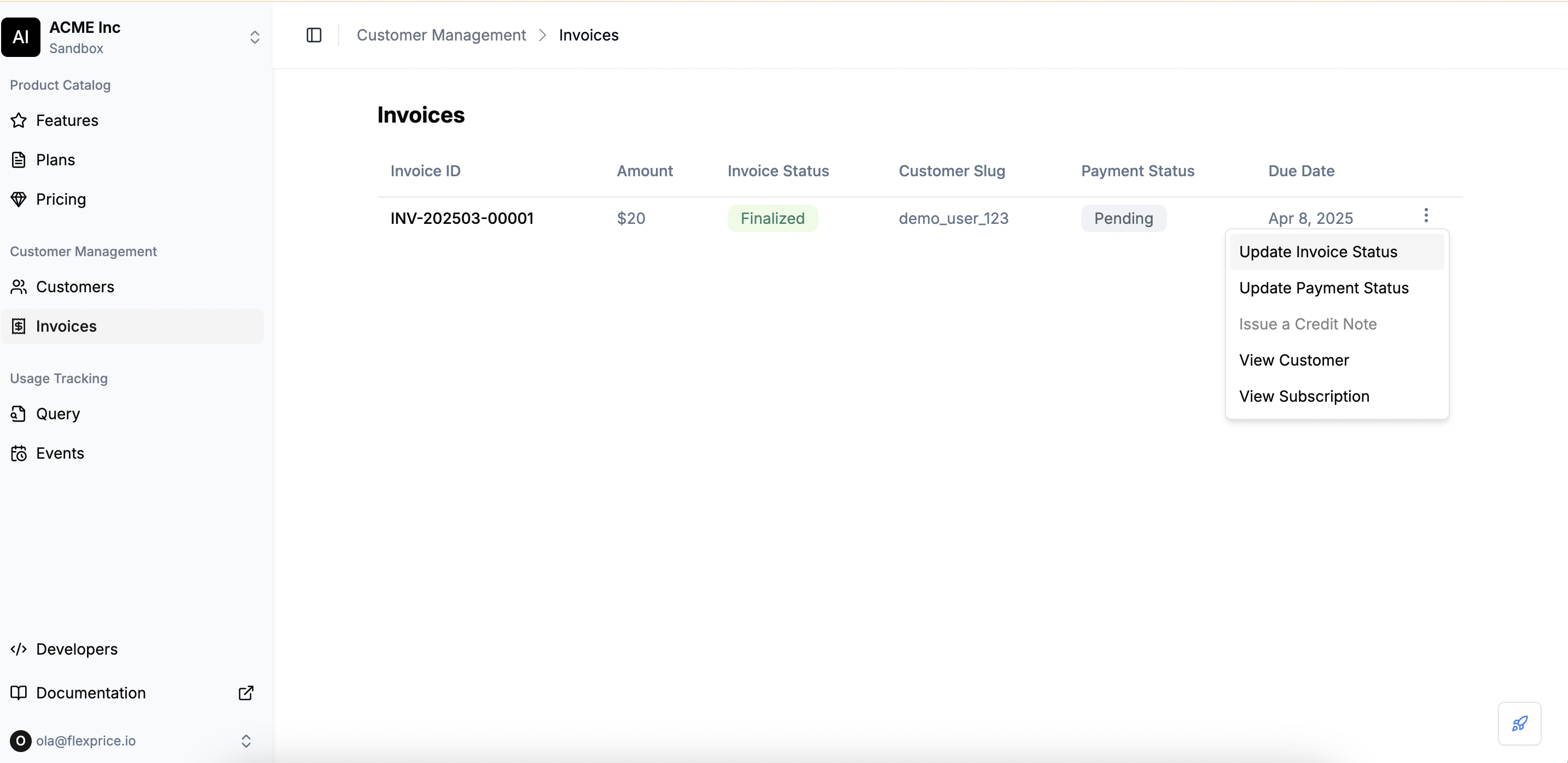Screen dimensions: 1568x763
Task: Toggle the sidebar panel icon
Action: [x=313, y=36]
